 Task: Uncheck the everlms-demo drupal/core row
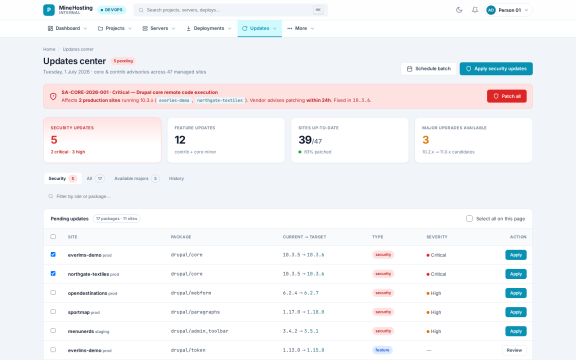(53, 255)
